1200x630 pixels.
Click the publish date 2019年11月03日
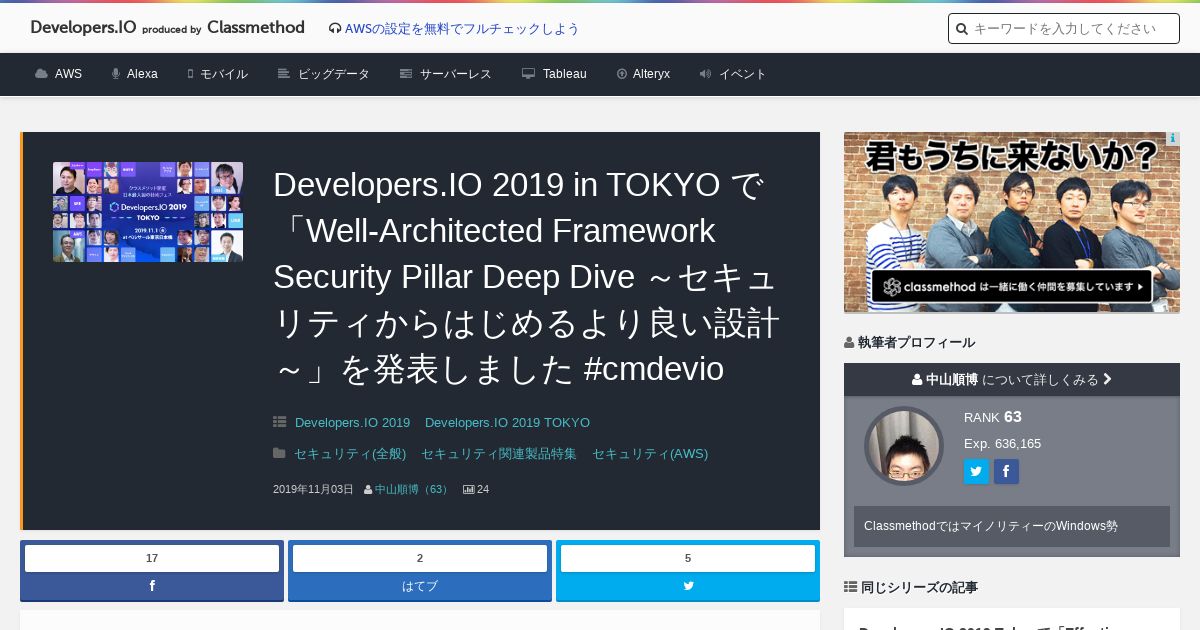(313, 490)
